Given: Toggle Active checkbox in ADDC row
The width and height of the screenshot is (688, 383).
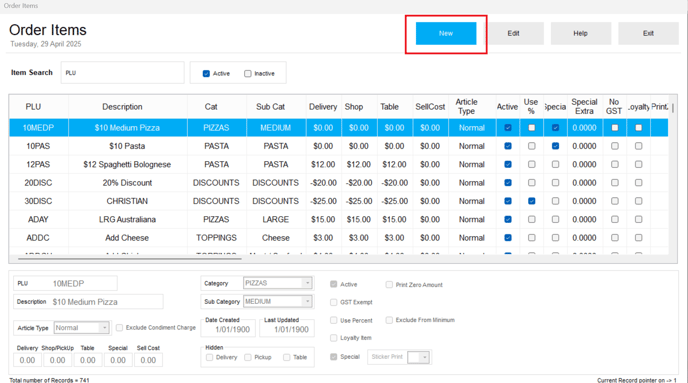Looking at the screenshot, I should click(508, 238).
